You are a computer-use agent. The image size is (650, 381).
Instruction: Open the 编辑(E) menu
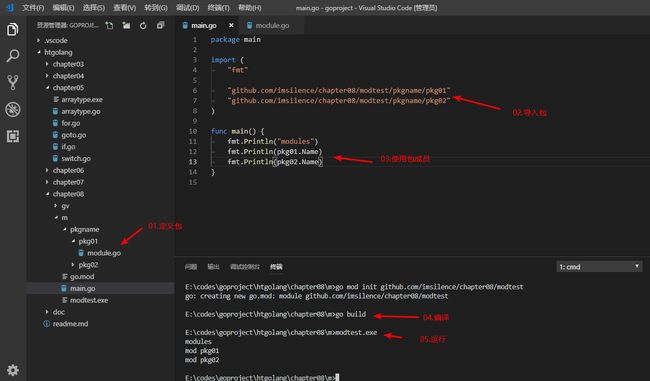click(x=63, y=7)
